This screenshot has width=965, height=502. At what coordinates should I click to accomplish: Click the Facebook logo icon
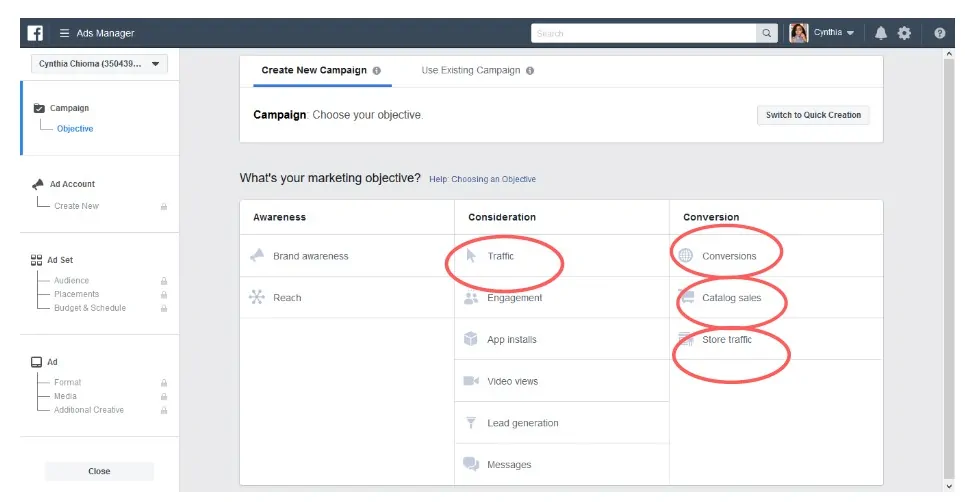tap(35, 33)
